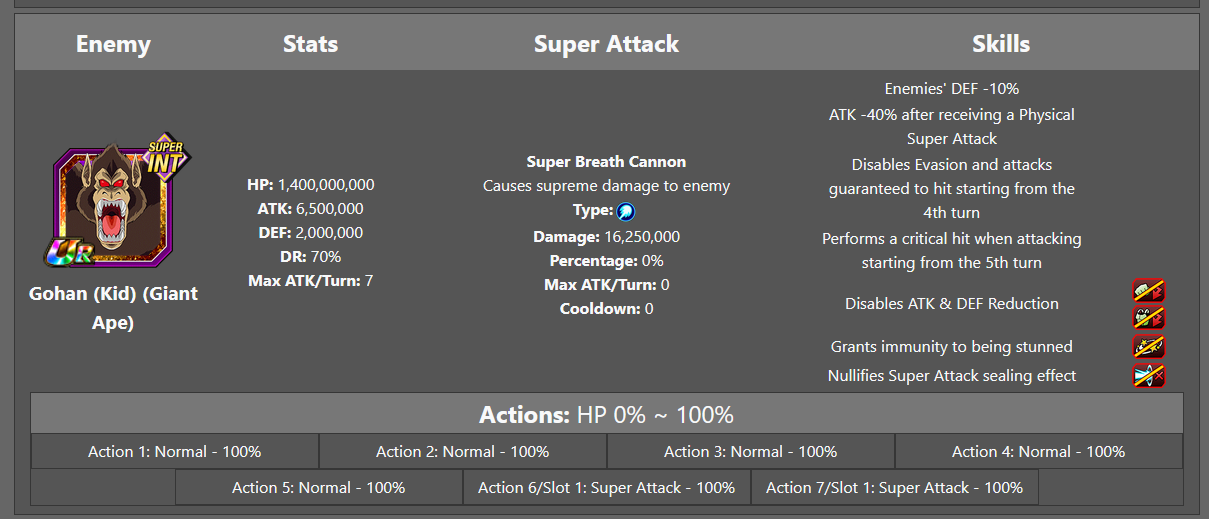This screenshot has height=519, width=1209.
Task: Select Action 7/Slot 1: Super Attack cell
Action: (895, 488)
